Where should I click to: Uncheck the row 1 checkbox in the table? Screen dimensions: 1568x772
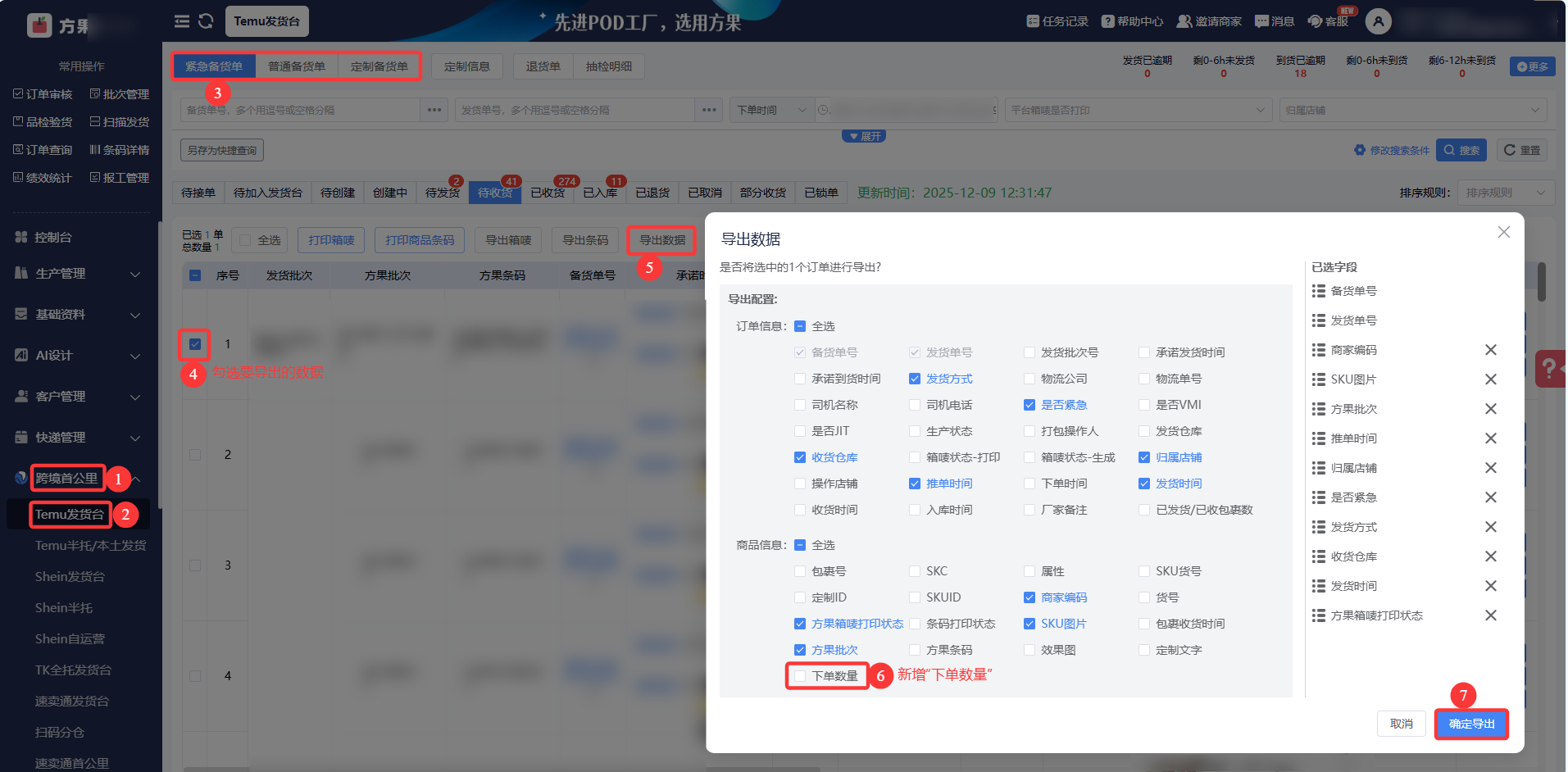click(x=195, y=344)
